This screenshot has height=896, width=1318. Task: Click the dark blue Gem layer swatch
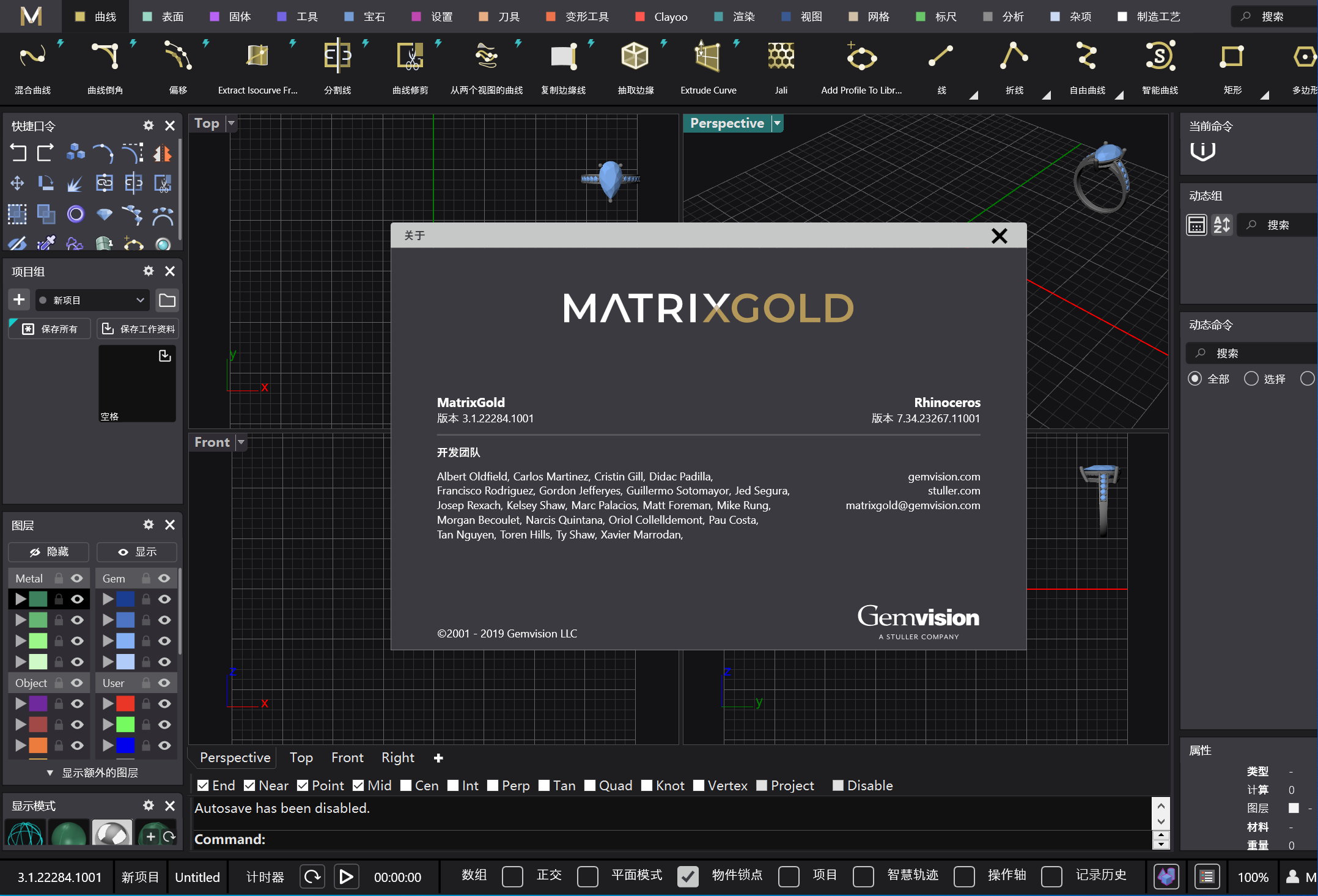click(125, 599)
